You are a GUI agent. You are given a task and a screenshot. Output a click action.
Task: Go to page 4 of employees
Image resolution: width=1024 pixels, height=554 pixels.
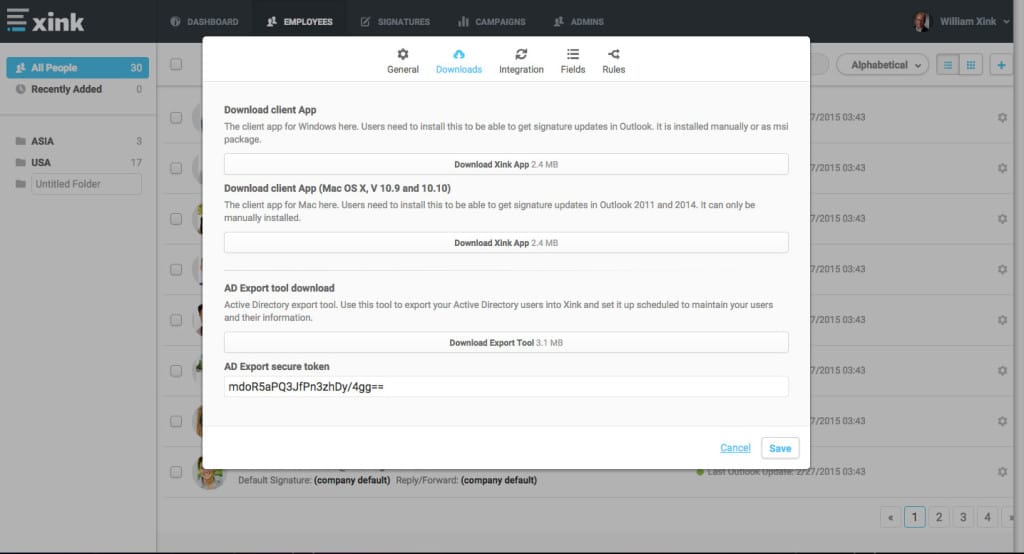click(x=987, y=517)
